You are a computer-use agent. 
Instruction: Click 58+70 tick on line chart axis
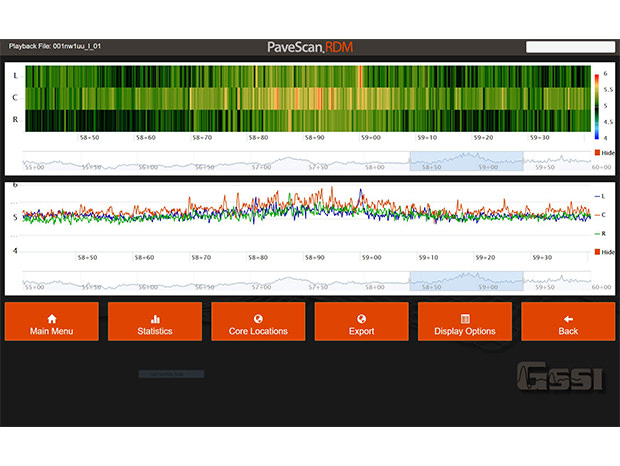pyautogui.click(x=201, y=257)
